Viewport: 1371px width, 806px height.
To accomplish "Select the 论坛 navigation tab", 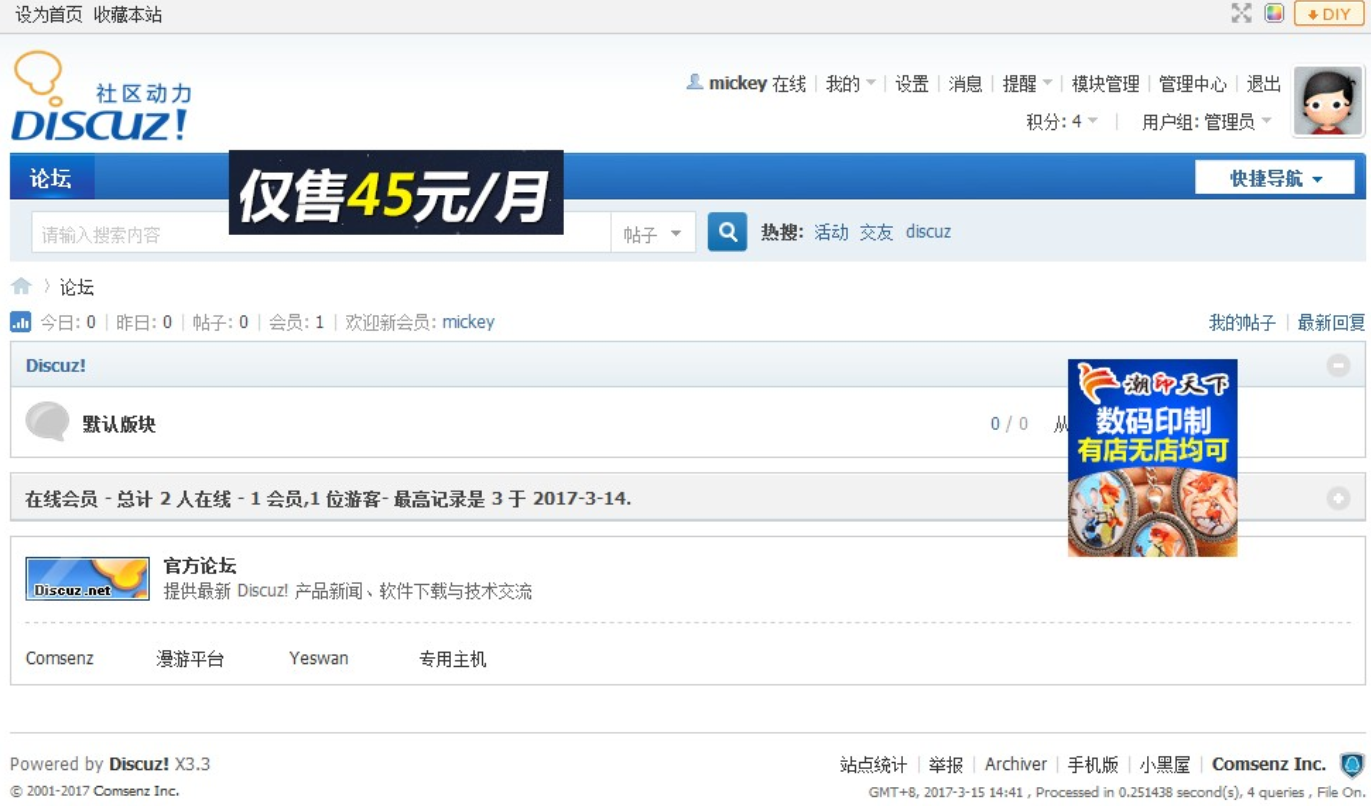I will (51, 178).
